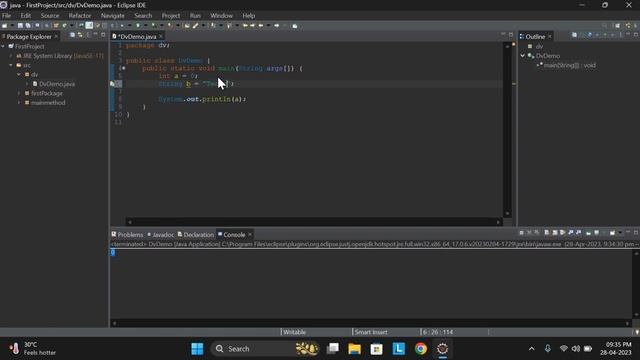Toggle Word Wrap in Console toolbar
This screenshot has height=360, width=640.
coord(562,233)
